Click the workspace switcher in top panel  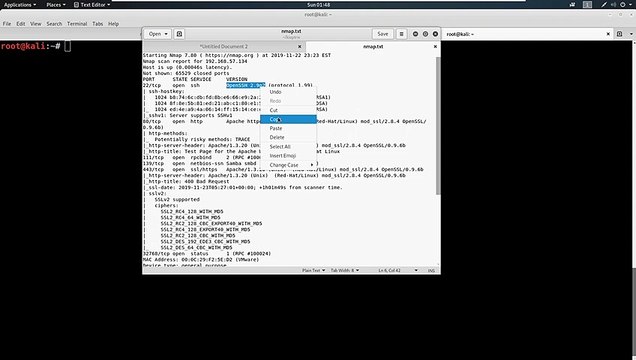(587, 5)
